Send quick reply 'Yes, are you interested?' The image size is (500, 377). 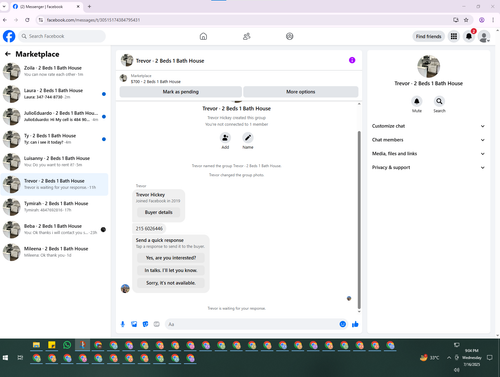point(171,258)
